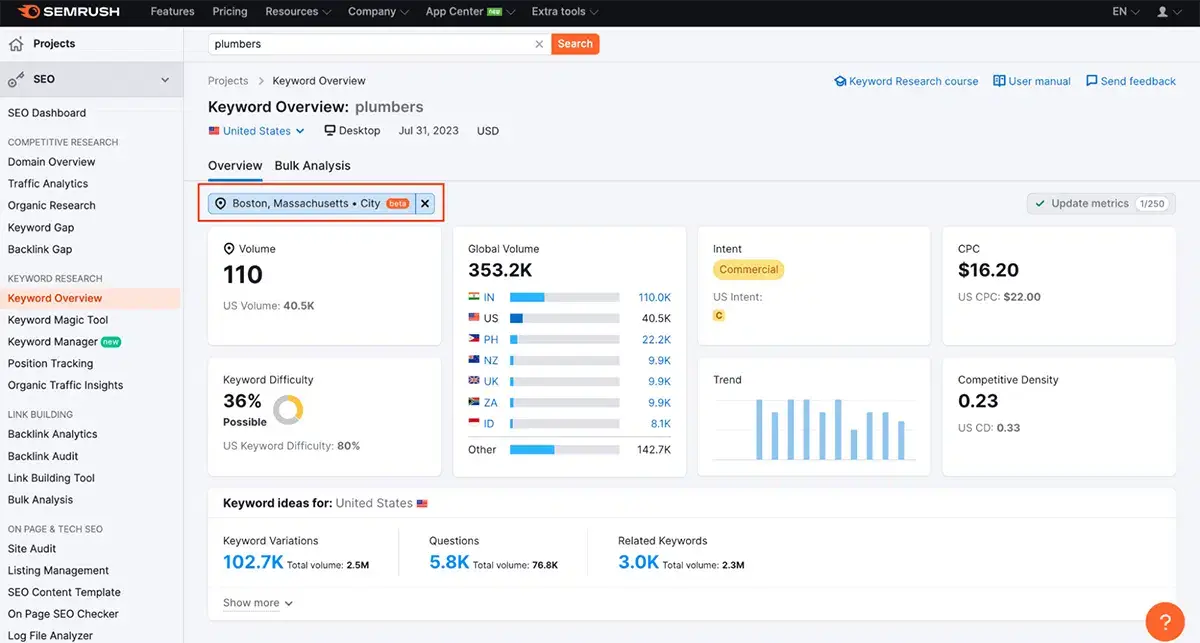This screenshot has width=1200, height=643.
Task: Open the United States country dropdown
Action: 256,130
